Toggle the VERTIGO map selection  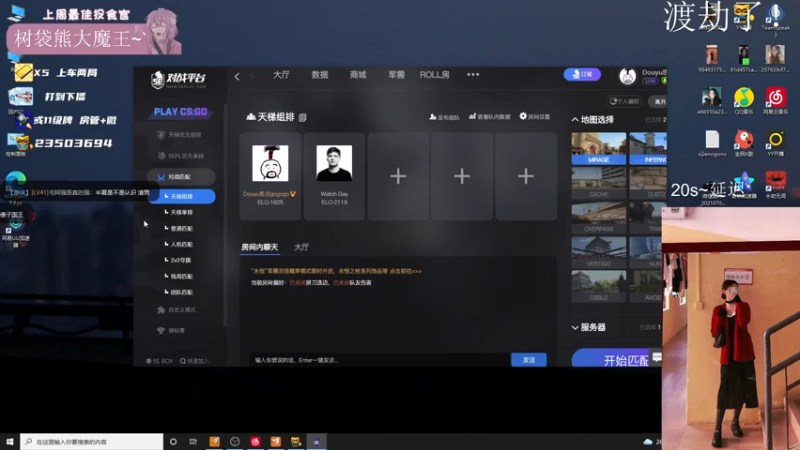pos(598,252)
